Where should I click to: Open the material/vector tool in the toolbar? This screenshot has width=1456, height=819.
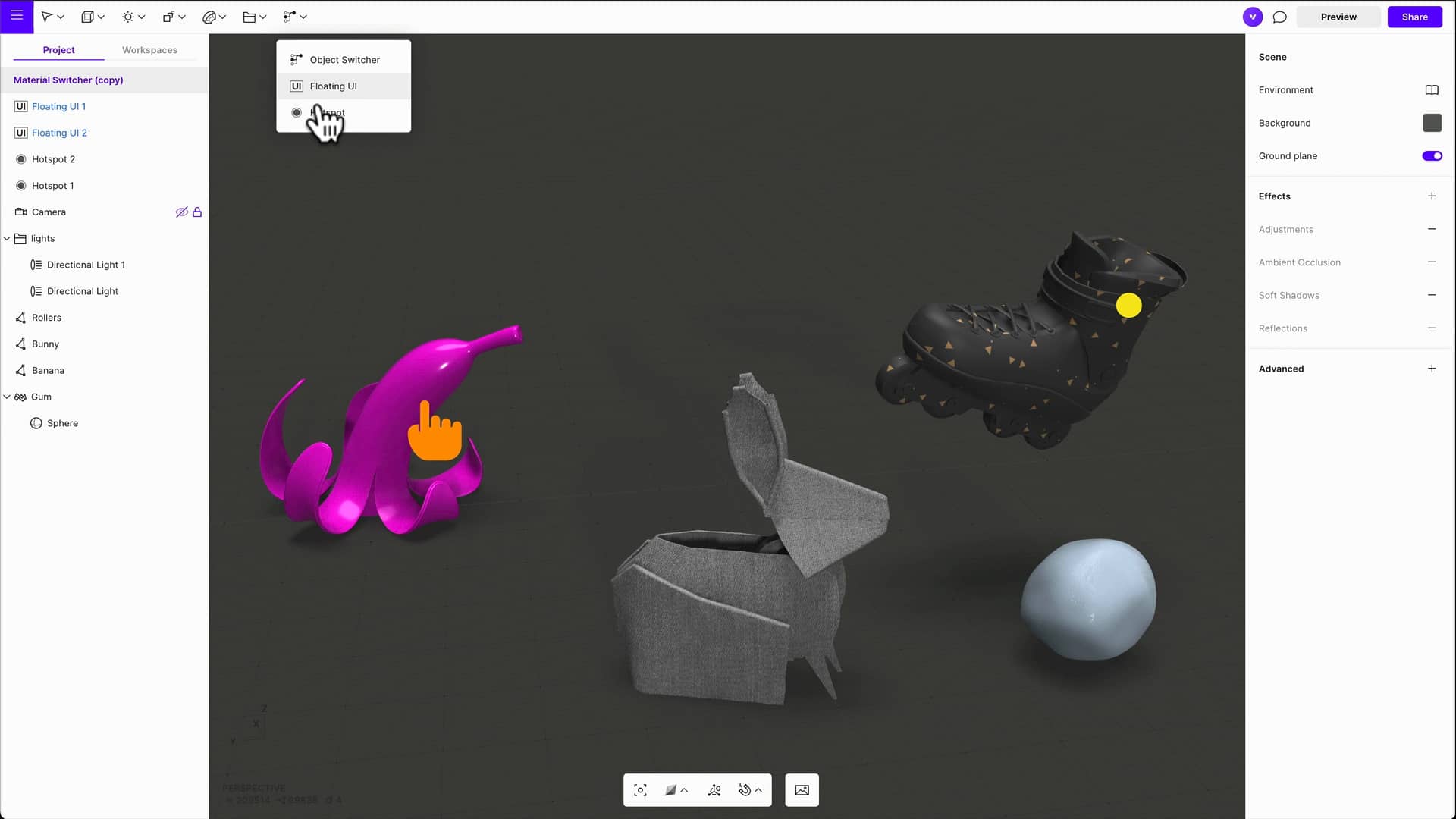click(209, 16)
